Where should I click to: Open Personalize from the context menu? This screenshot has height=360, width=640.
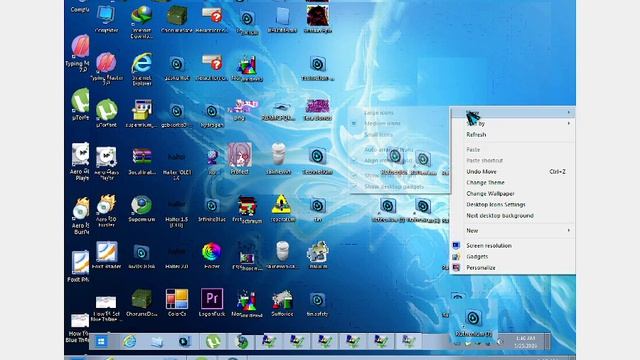[x=513, y=268]
